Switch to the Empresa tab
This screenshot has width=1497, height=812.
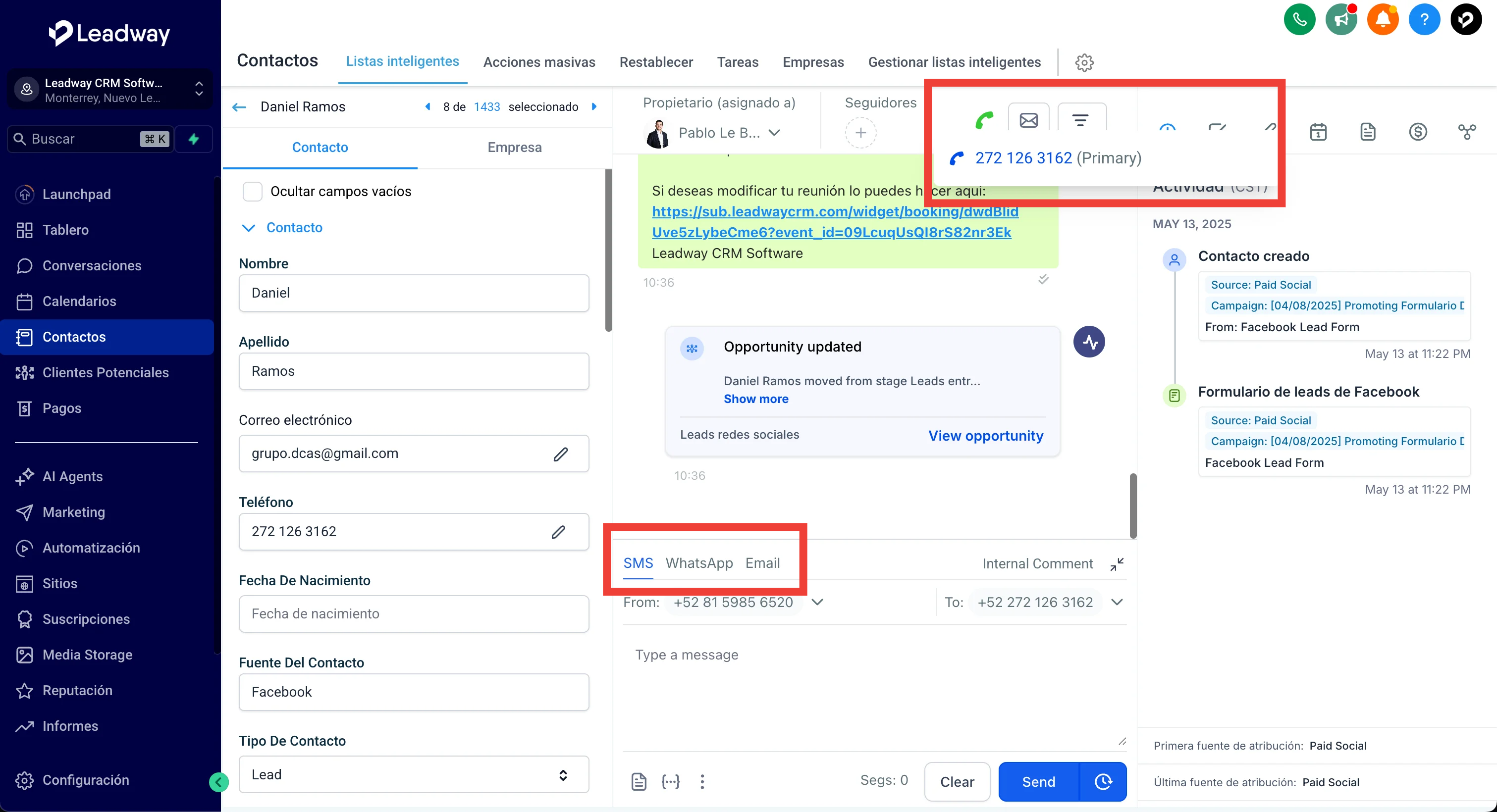(x=514, y=148)
